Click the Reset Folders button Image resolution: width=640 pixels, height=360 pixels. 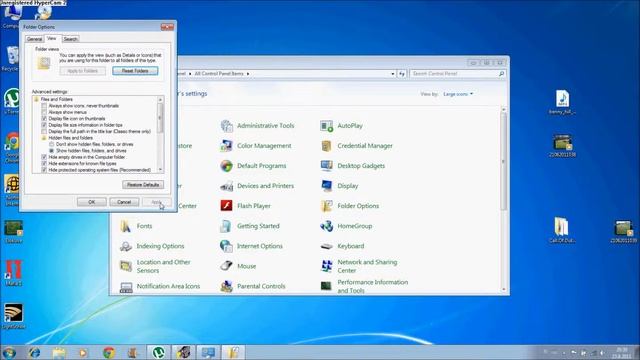135,71
